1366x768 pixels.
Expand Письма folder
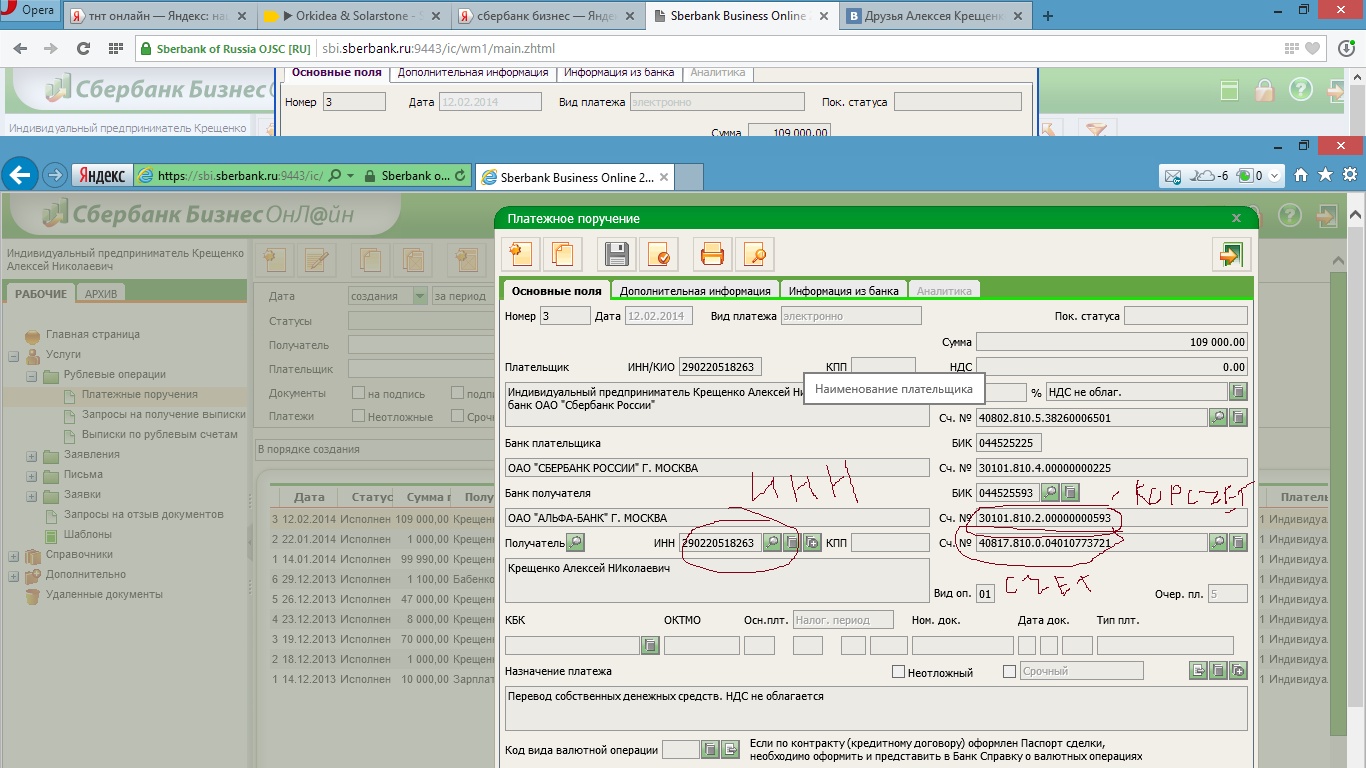32,476
